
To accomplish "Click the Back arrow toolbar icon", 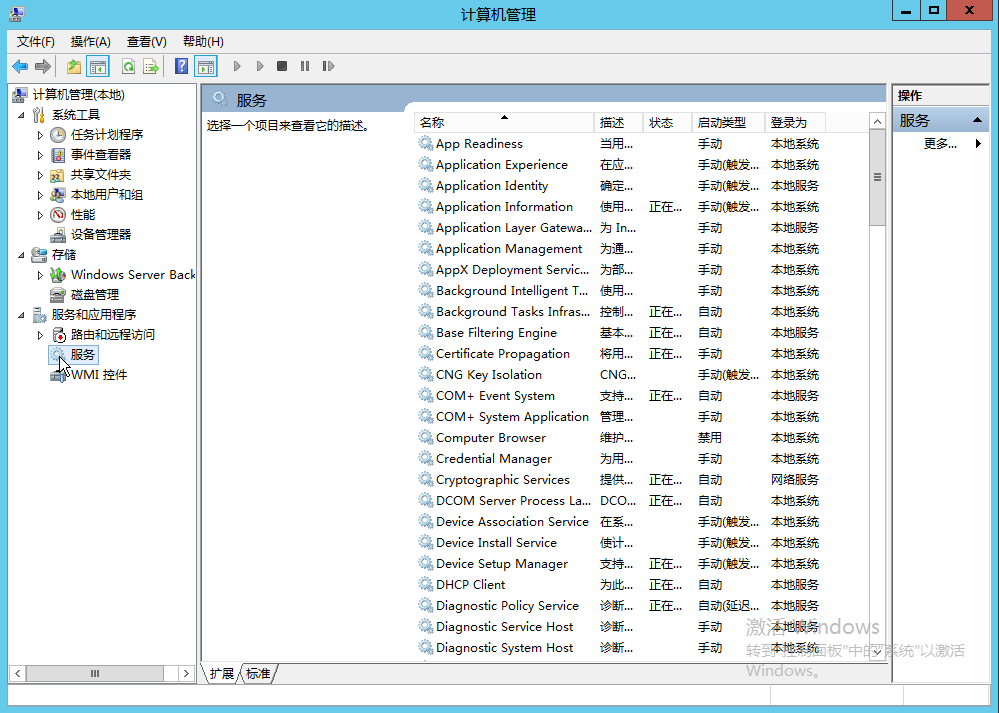I will click(20, 66).
